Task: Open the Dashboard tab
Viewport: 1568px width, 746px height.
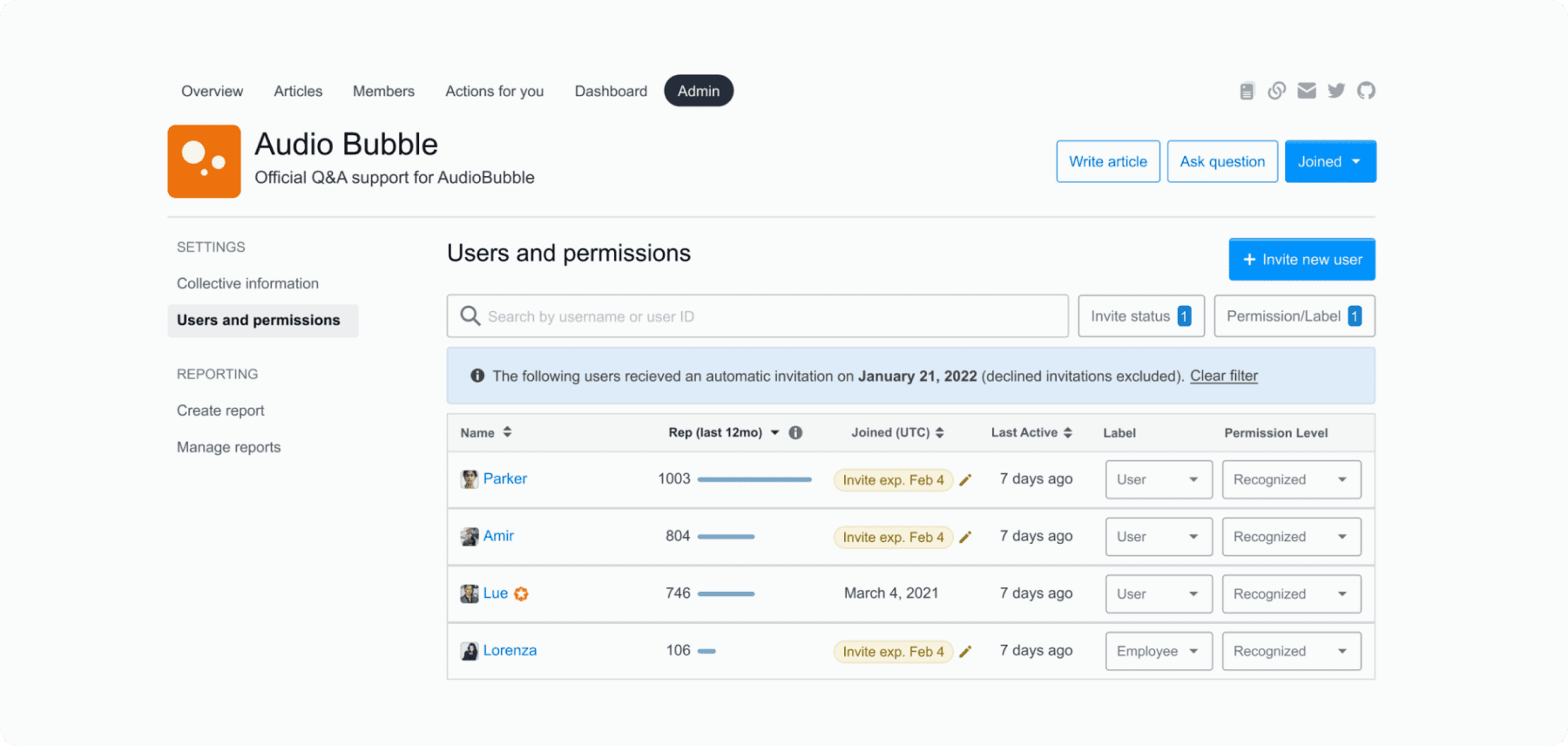Action: coord(611,91)
